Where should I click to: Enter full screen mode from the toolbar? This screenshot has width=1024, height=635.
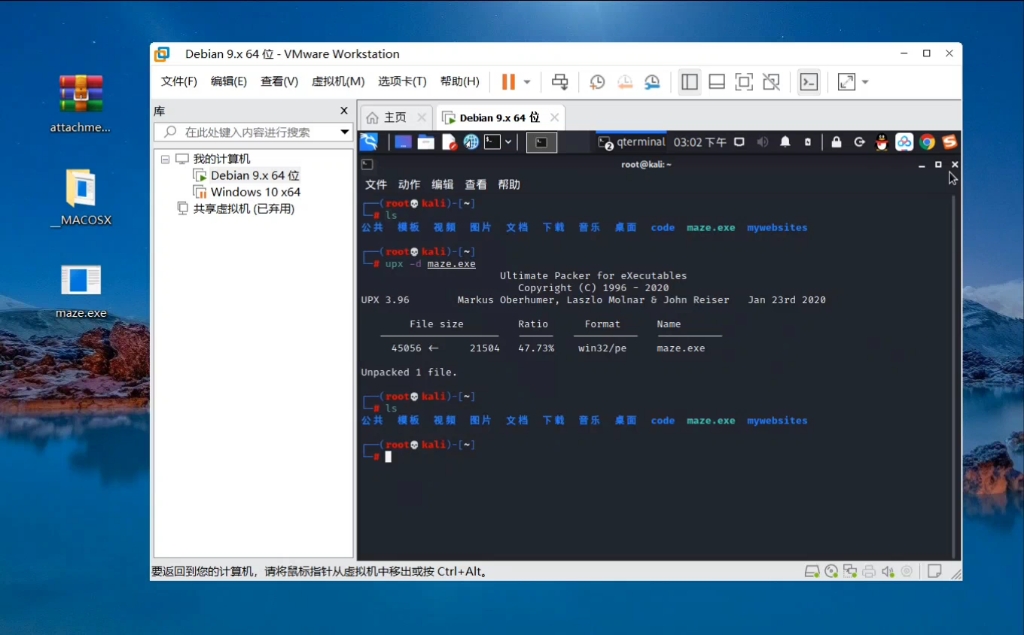tap(744, 82)
